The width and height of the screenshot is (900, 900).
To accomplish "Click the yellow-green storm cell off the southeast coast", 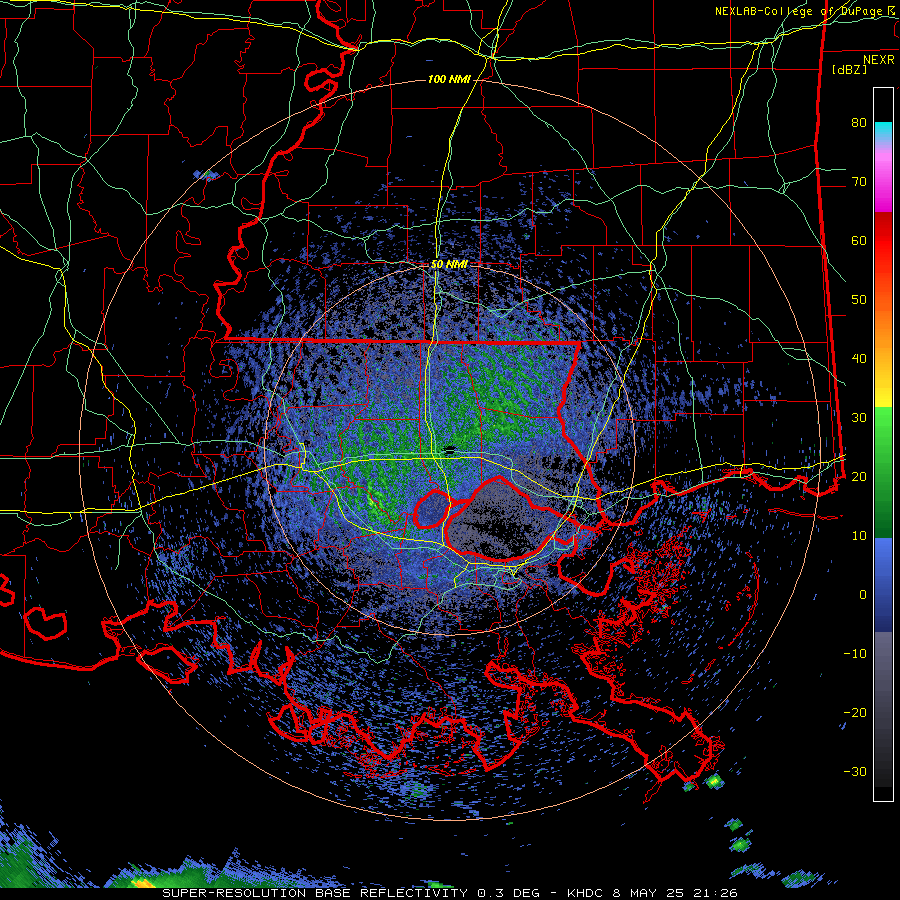I will (x=713, y=781).
